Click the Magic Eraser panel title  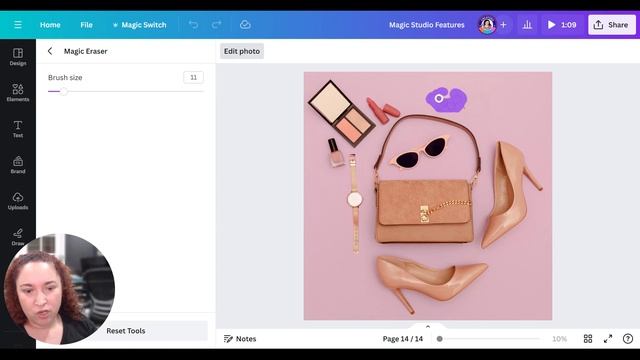[85, 51]
